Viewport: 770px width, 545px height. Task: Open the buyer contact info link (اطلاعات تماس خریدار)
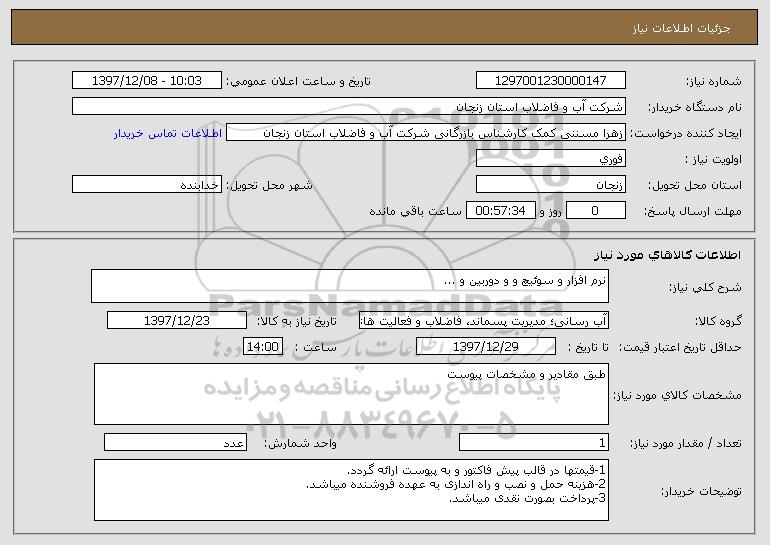(168, 133)
